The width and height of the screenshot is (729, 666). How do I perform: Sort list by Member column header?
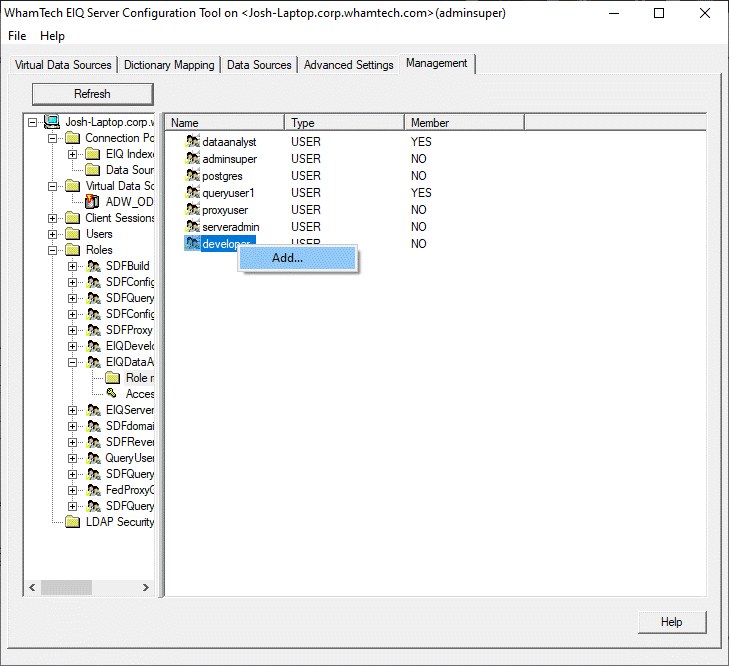(464, 123)
